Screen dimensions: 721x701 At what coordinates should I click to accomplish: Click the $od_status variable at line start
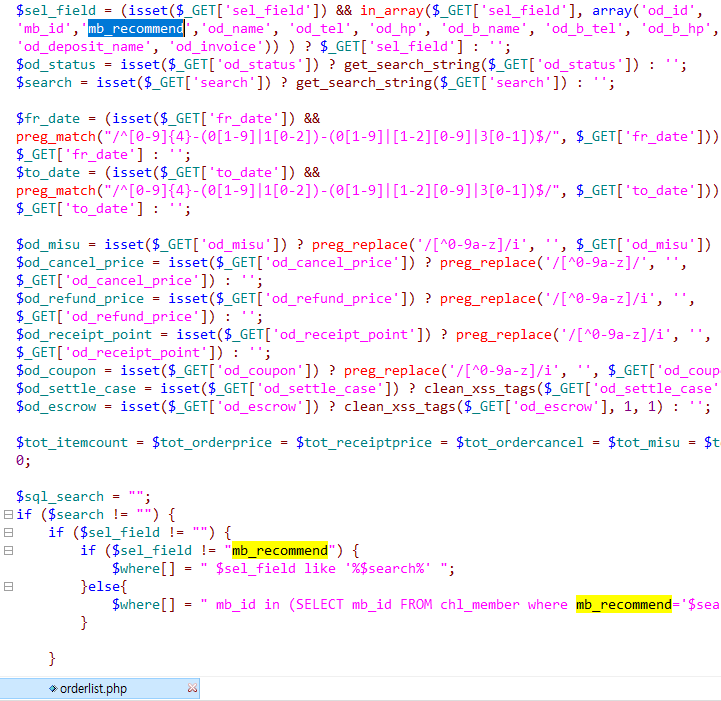pyautogui.click(x=56, y=65)
